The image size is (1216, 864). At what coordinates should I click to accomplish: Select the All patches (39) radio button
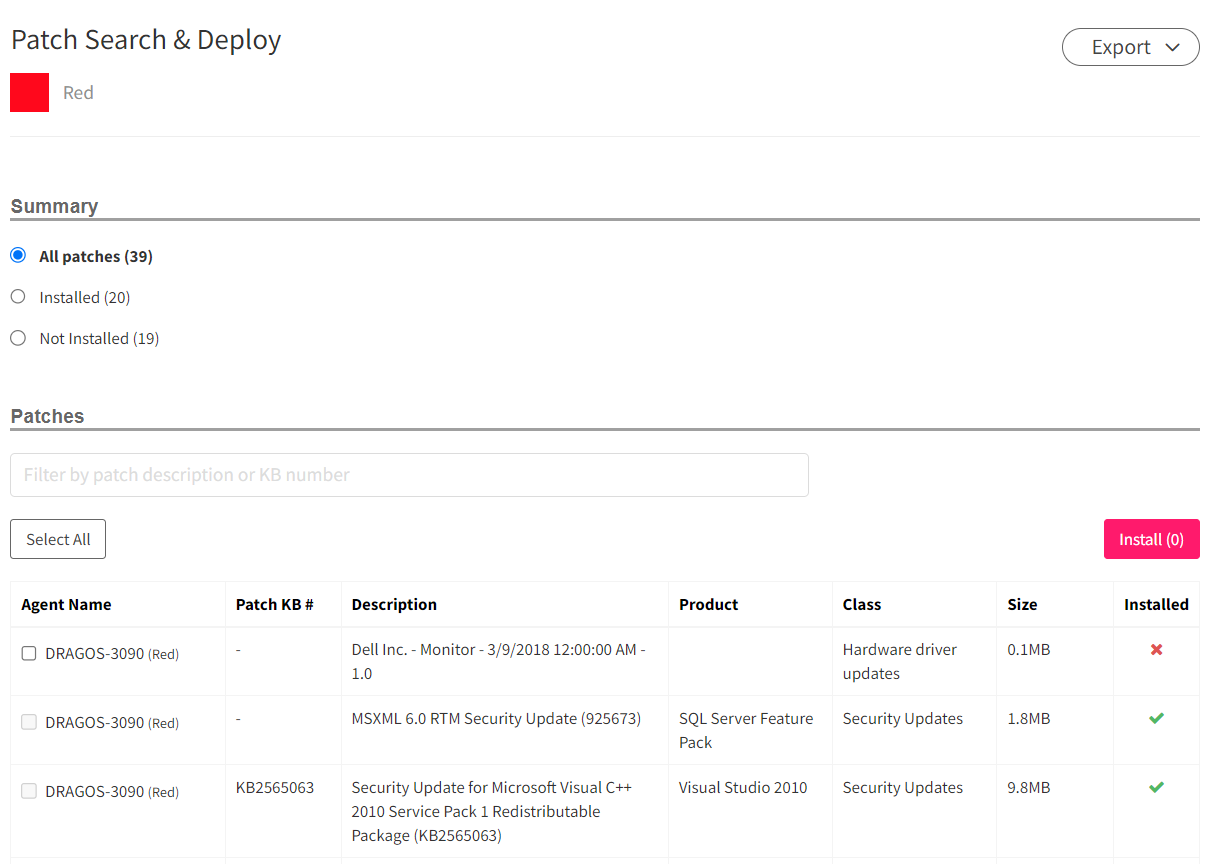[18, 256]
